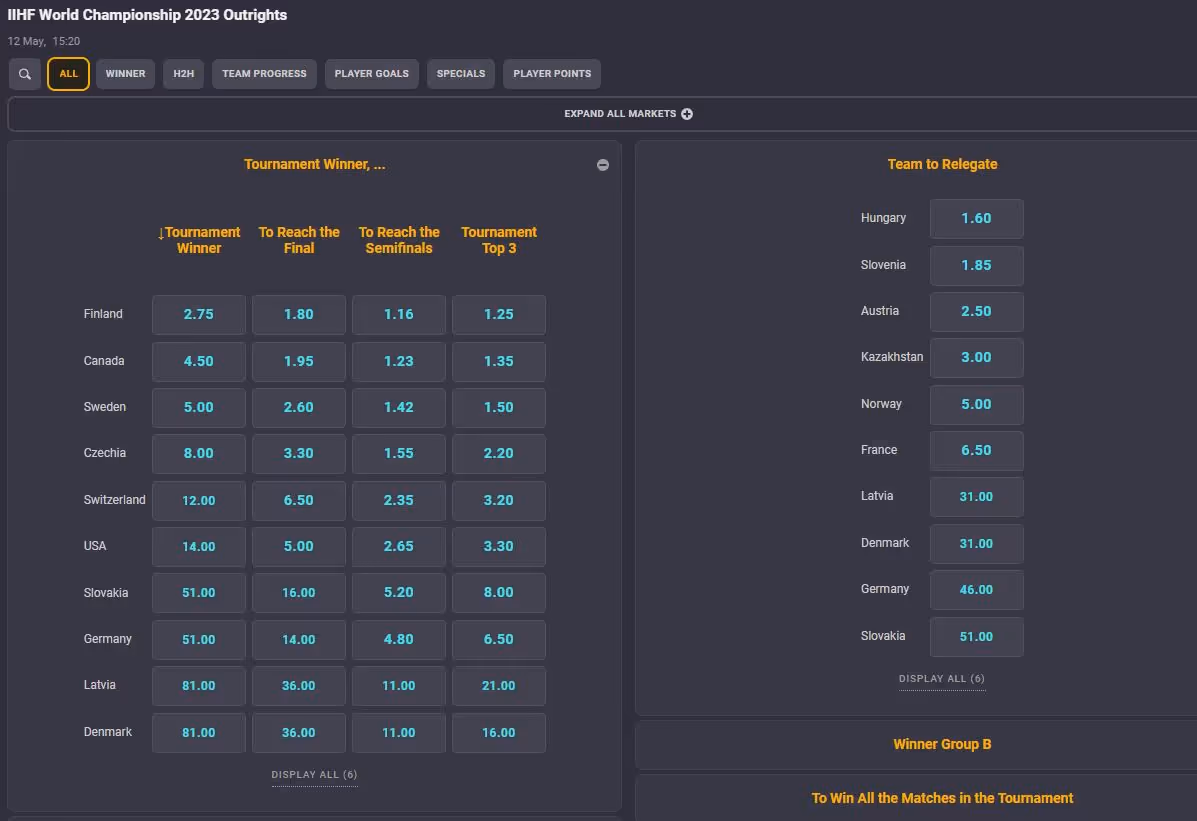Pick Czechia top 3 at 2.20
This screenshot has width=1197, height=821.
click(x=498, y=454)
